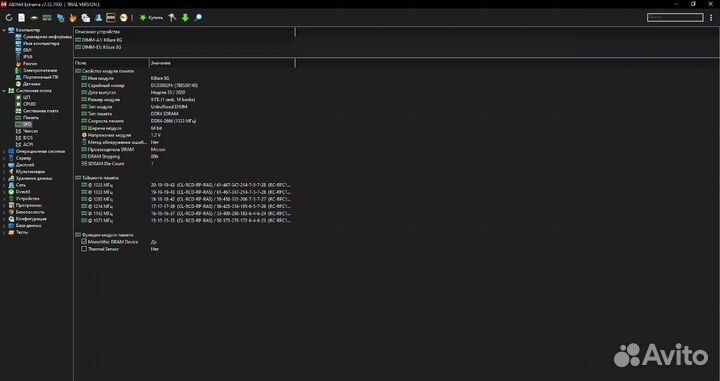Image resolution: width=720 pixels, height=381 pixels.
Task: Open Память tree item
Action: (31, 118)
